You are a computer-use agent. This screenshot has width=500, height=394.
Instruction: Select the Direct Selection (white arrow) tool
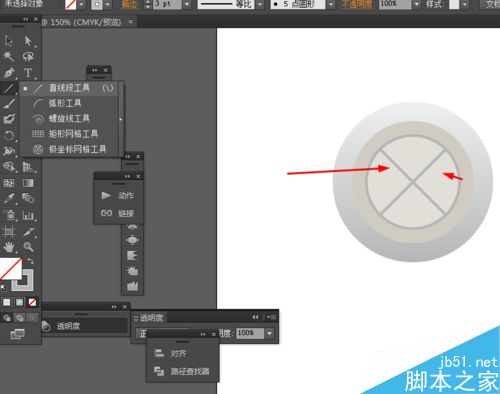[28, 41]
